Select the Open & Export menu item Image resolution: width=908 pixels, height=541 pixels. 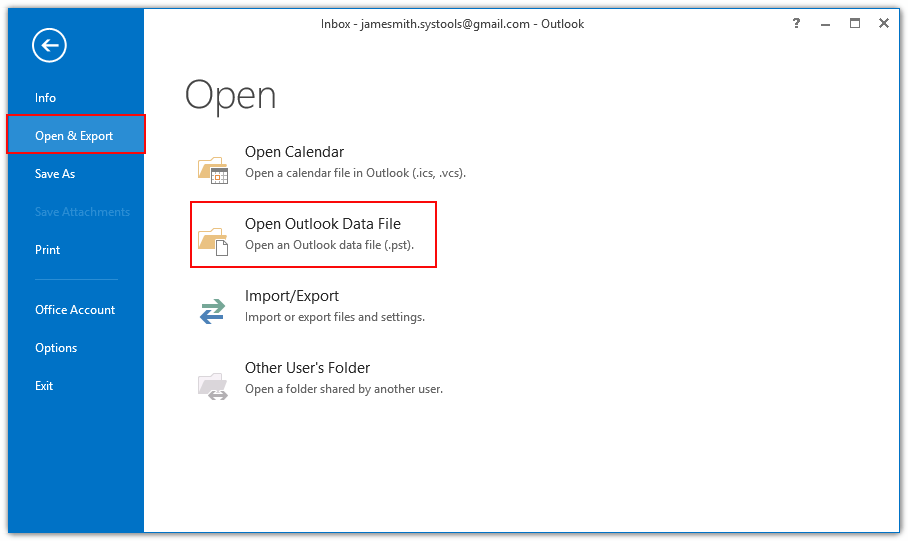click(x=75, y=136)
